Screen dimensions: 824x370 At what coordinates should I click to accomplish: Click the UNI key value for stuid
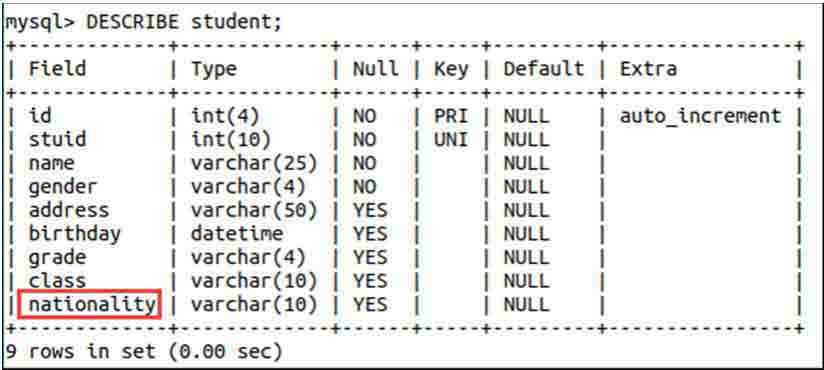click(451, 140)
